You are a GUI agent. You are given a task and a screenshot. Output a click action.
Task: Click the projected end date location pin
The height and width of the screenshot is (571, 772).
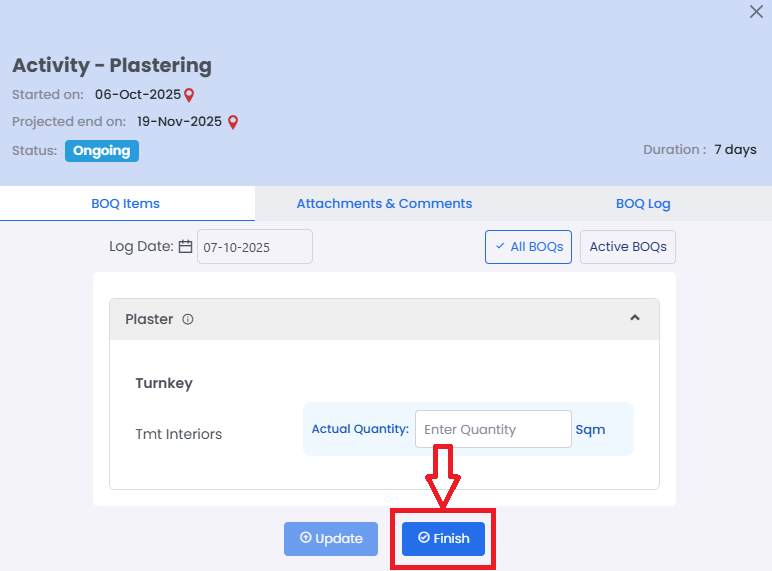point(233,122)
